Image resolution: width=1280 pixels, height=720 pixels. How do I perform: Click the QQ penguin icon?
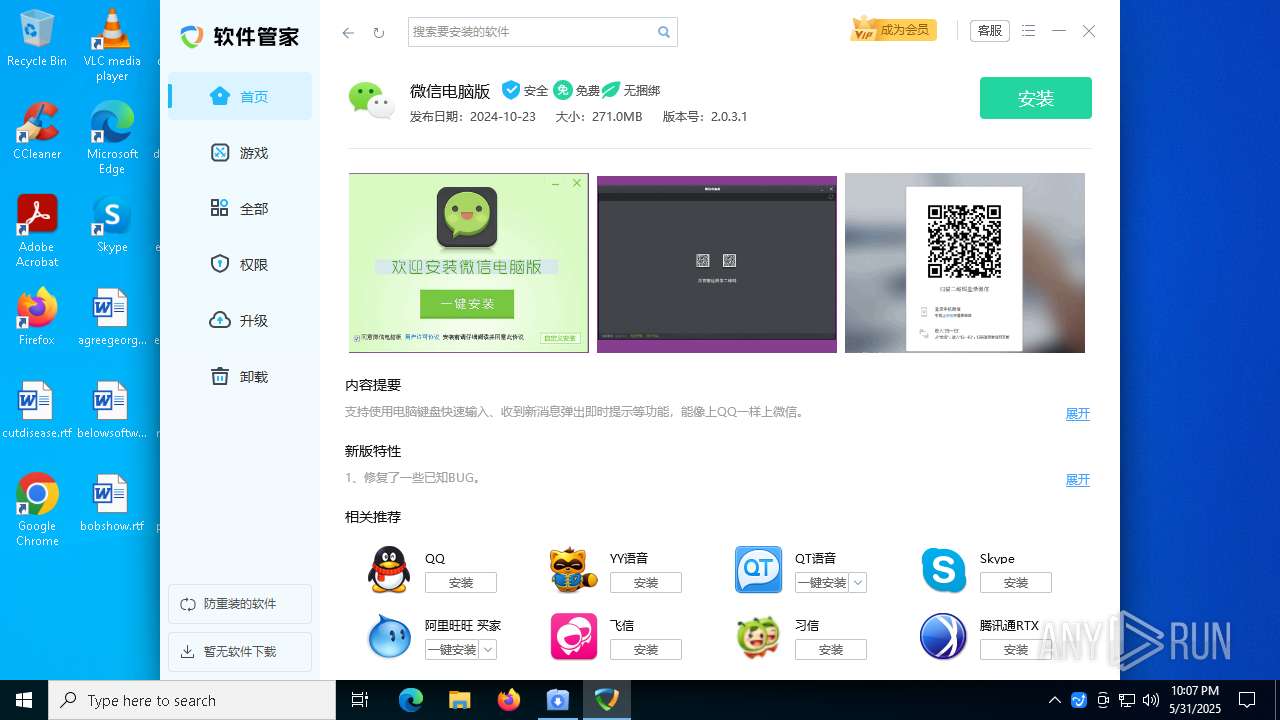pos(389,570)
